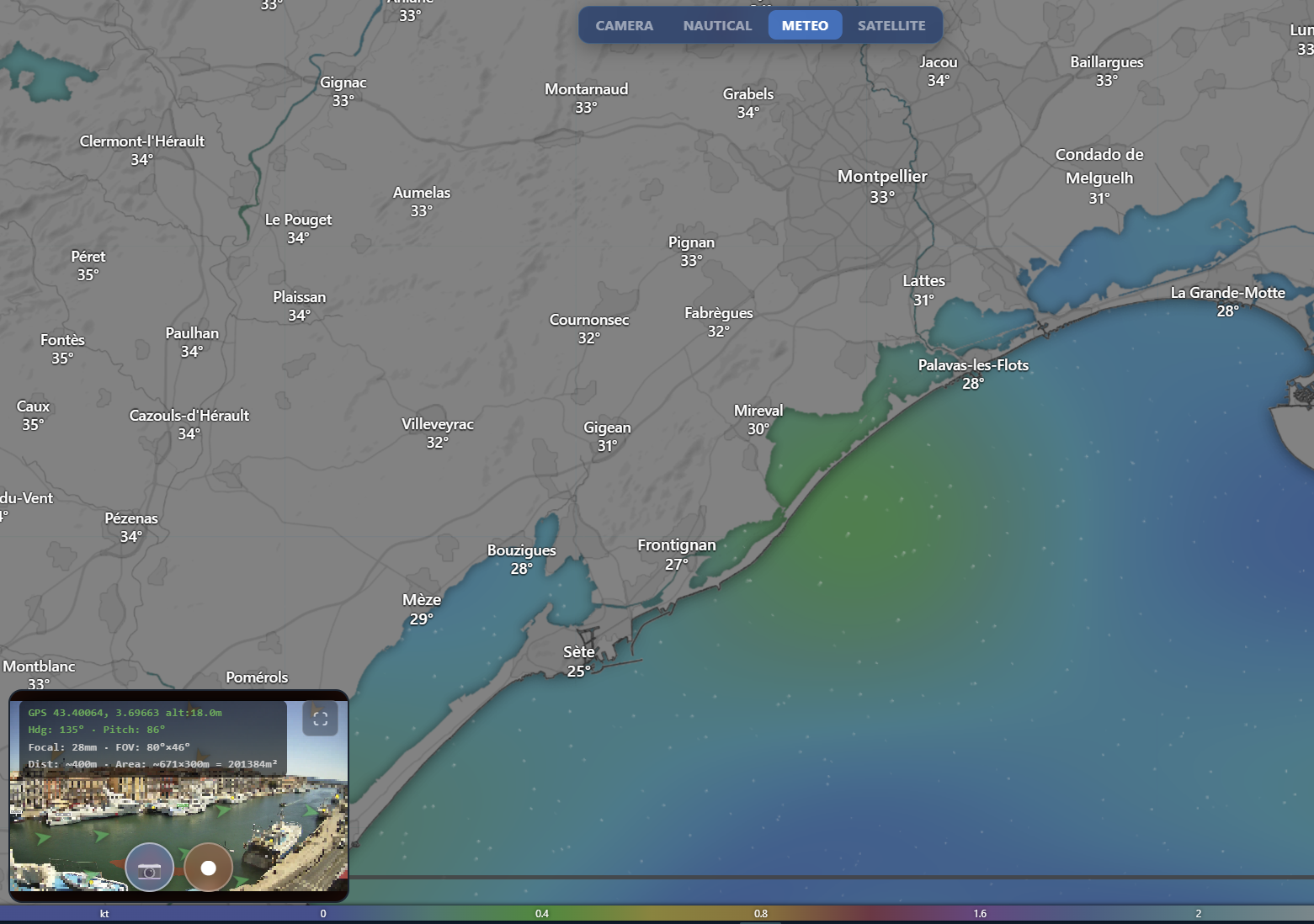The height and width of the screenshot is (924, 1314).
Task: Click the Gigean town label
Action: (x=607, y=427)
